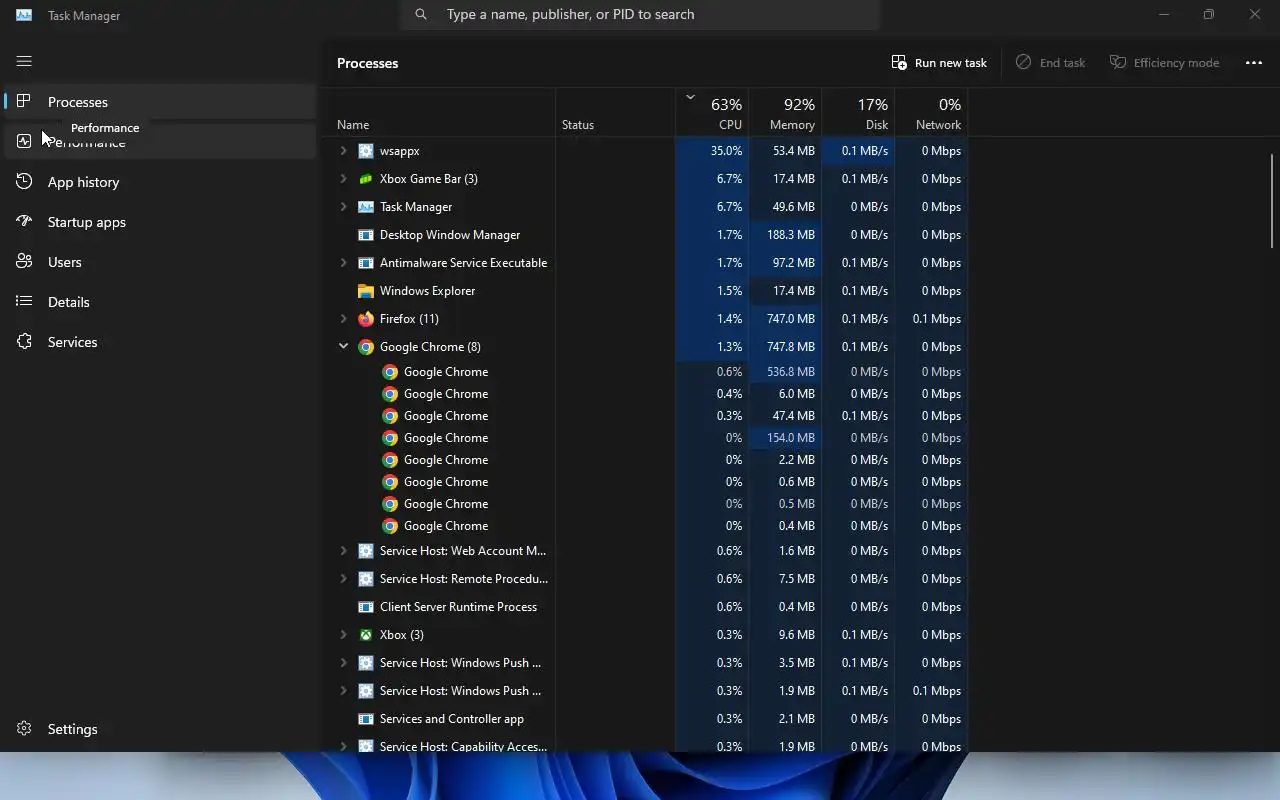Click the search magnifier icon

click(x=421, y=14)
